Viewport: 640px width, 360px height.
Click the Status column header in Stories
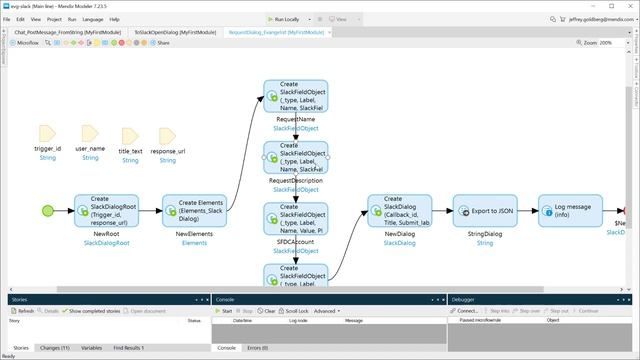click(194, 321)
